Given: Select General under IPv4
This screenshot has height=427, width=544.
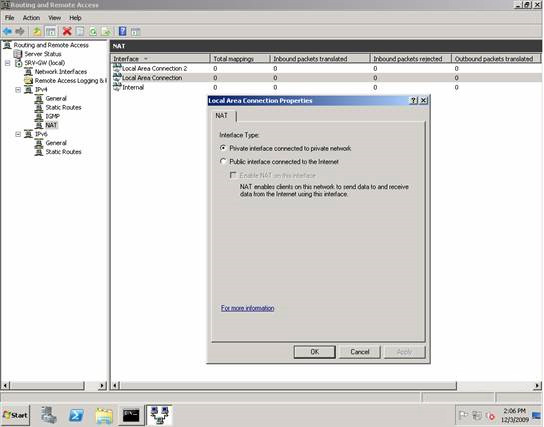Looking at the screenshot, I should [56, 98].
